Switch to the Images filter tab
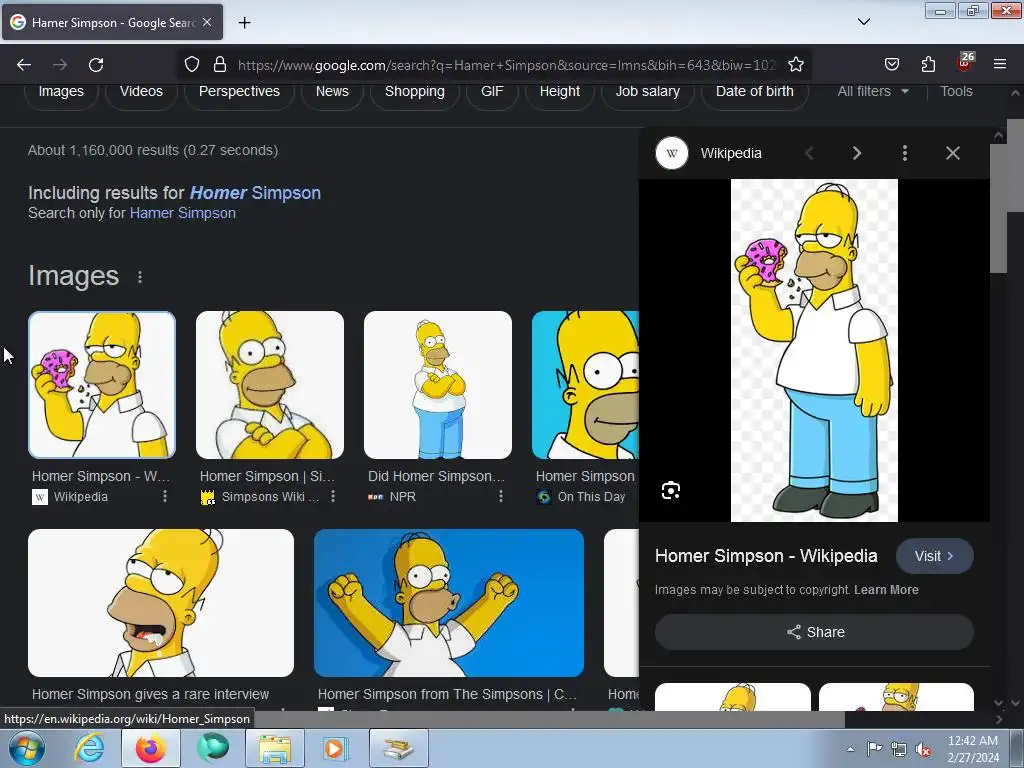The width and height of the screenshot is (1024, 768). (x=61, y=91)
